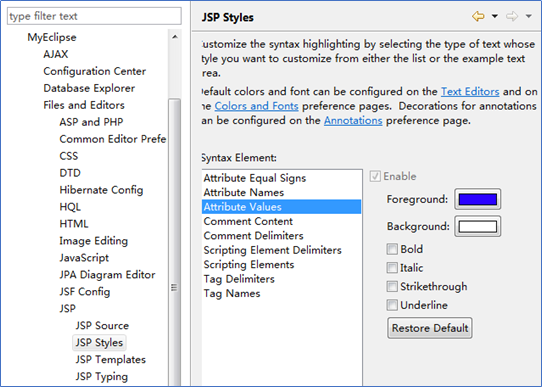Open JavaScript preferences
Screen dimensions: 542x387
point(84,257)
